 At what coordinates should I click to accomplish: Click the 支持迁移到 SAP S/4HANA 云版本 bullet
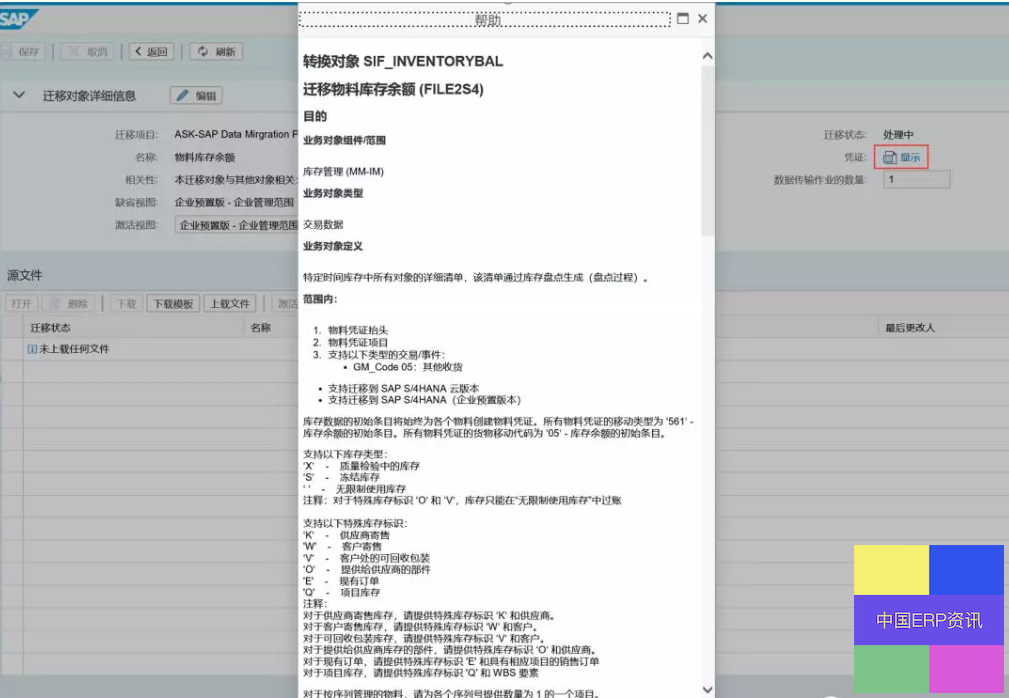click(403, 389)
